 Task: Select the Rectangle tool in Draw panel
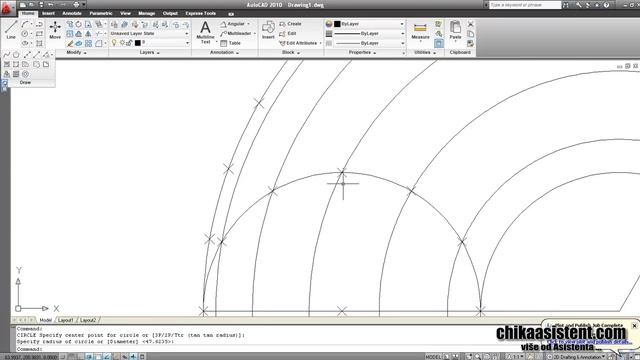pos(39,33)
